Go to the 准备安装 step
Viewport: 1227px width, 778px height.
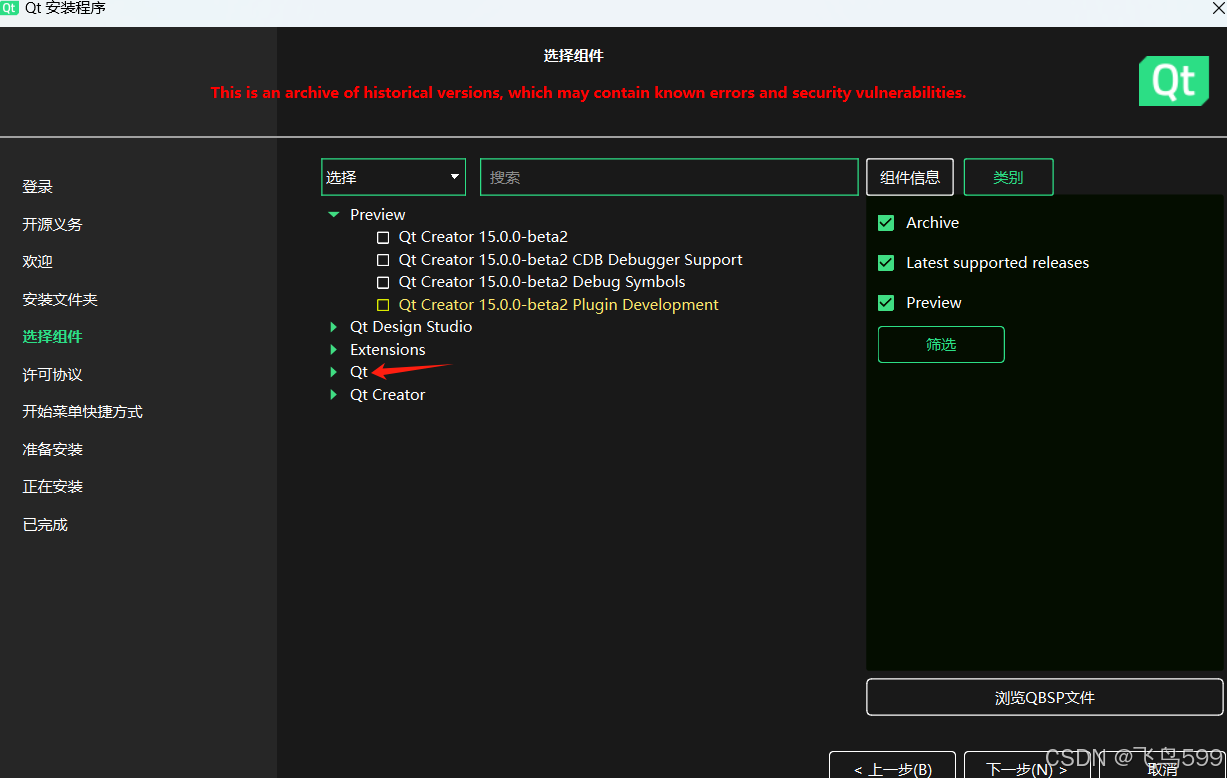tap(53, 449)
